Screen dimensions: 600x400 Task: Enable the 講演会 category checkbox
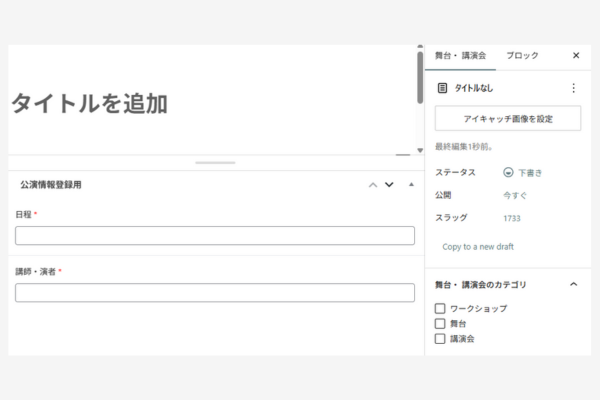pyautogui.click(x=440, y=339)
